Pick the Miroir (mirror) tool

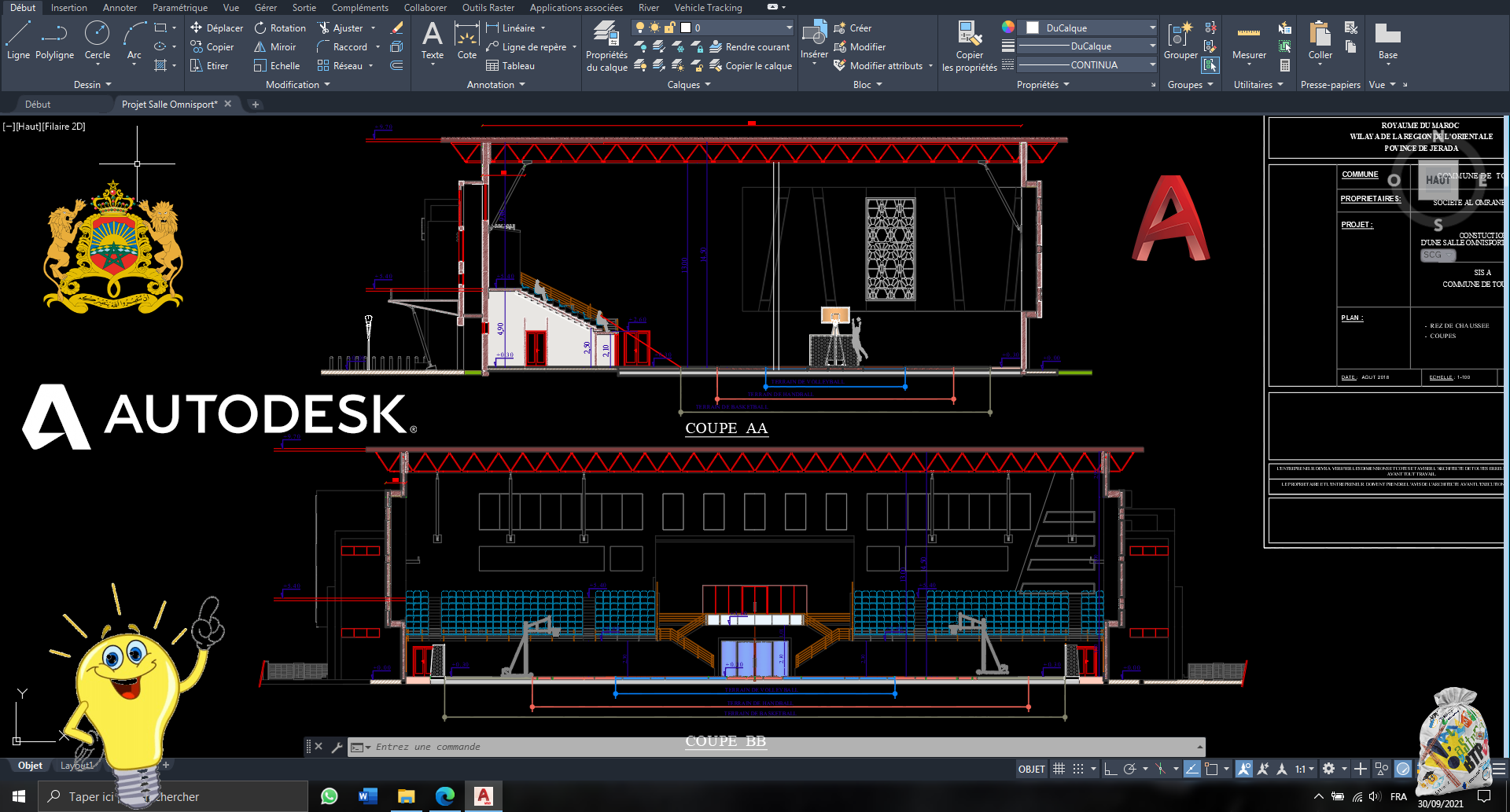pyautogui.click(x=274, y=47)
